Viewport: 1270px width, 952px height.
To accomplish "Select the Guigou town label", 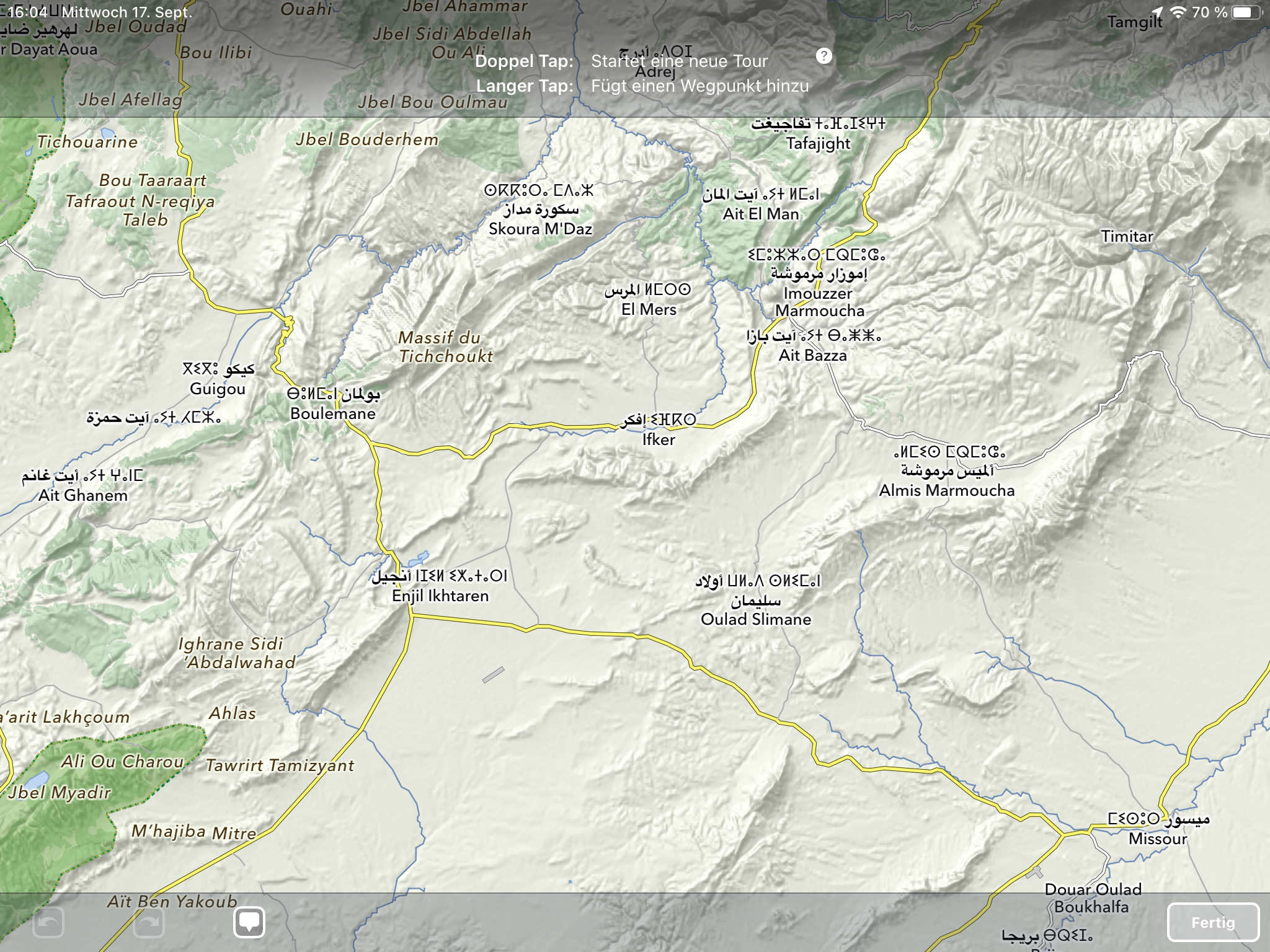I will pyautogui.click(x=218, y=389).
